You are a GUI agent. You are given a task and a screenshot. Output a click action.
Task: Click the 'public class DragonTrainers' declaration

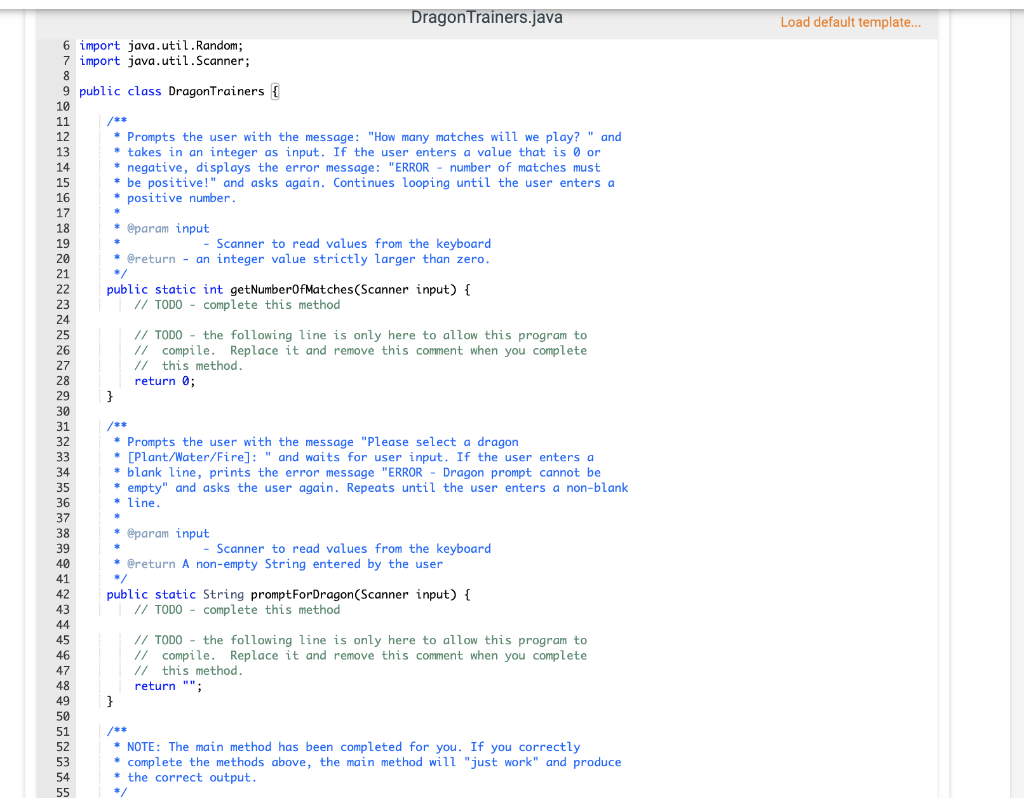pyautogui.click(x=179, y=91)
